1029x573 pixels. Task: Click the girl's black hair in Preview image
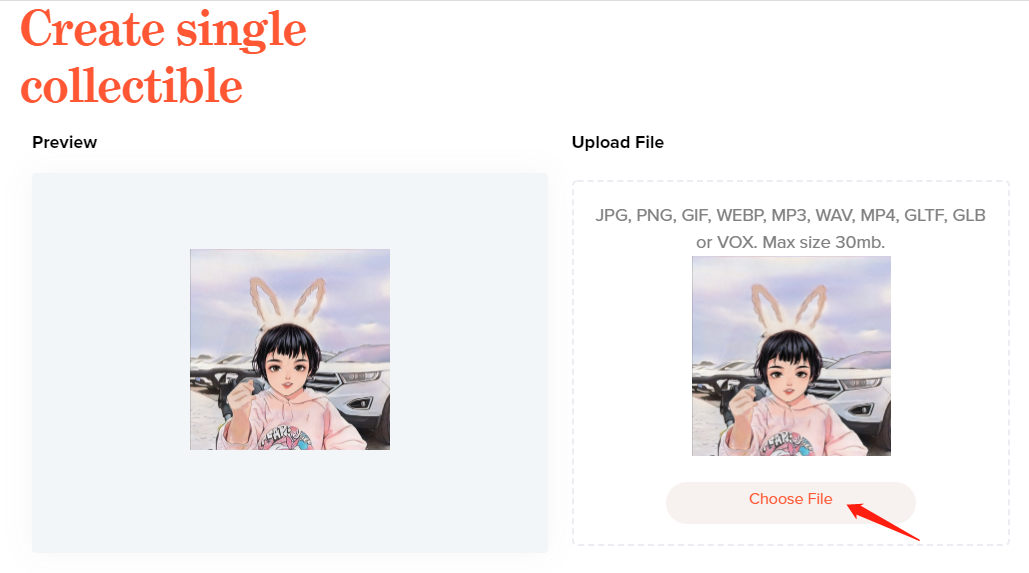pos(287,345)
